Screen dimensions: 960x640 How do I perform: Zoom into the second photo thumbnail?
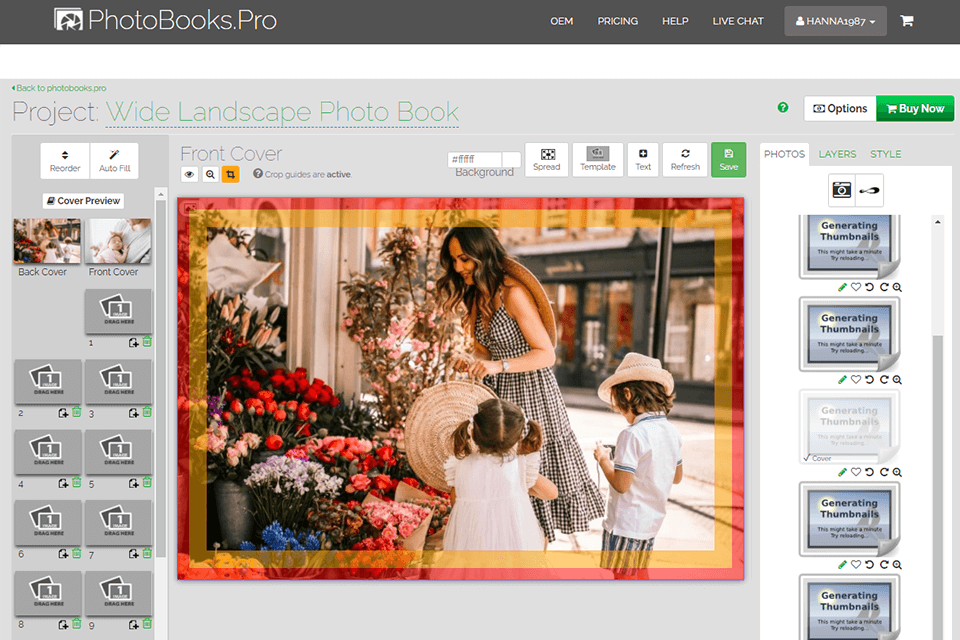(x=897, y=380)
